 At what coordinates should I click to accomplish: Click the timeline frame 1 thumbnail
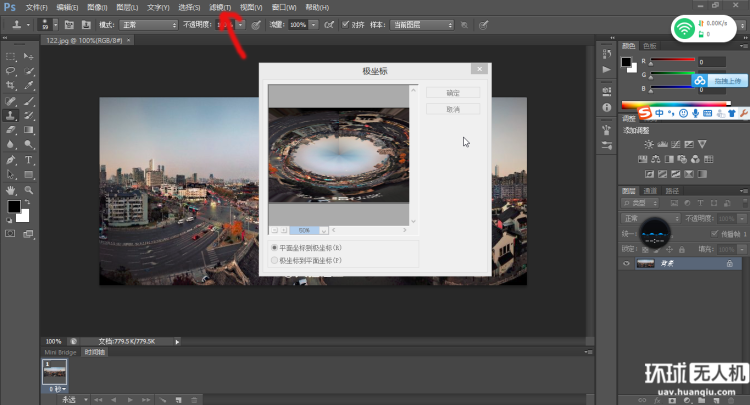click(55, 372)
